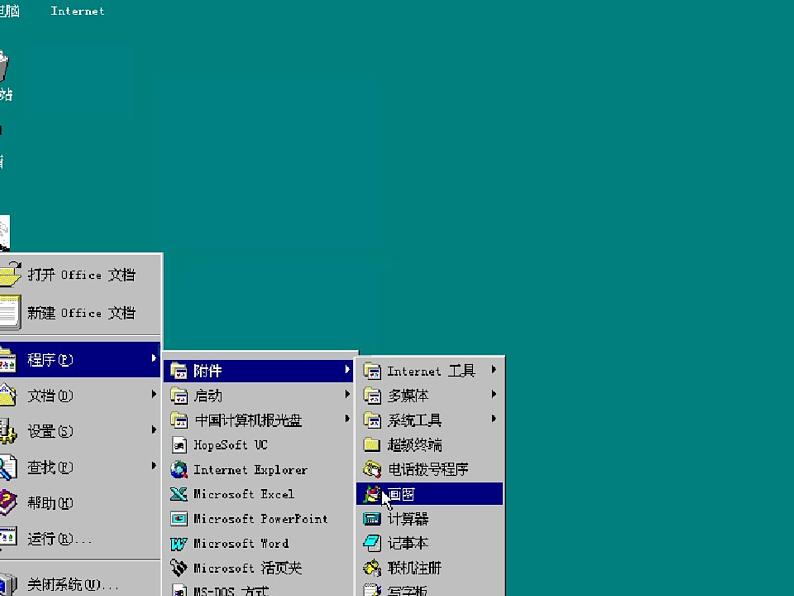794x596 pixels.
Task: Launch Internet Explorer from programs
Action: [259, 469]
